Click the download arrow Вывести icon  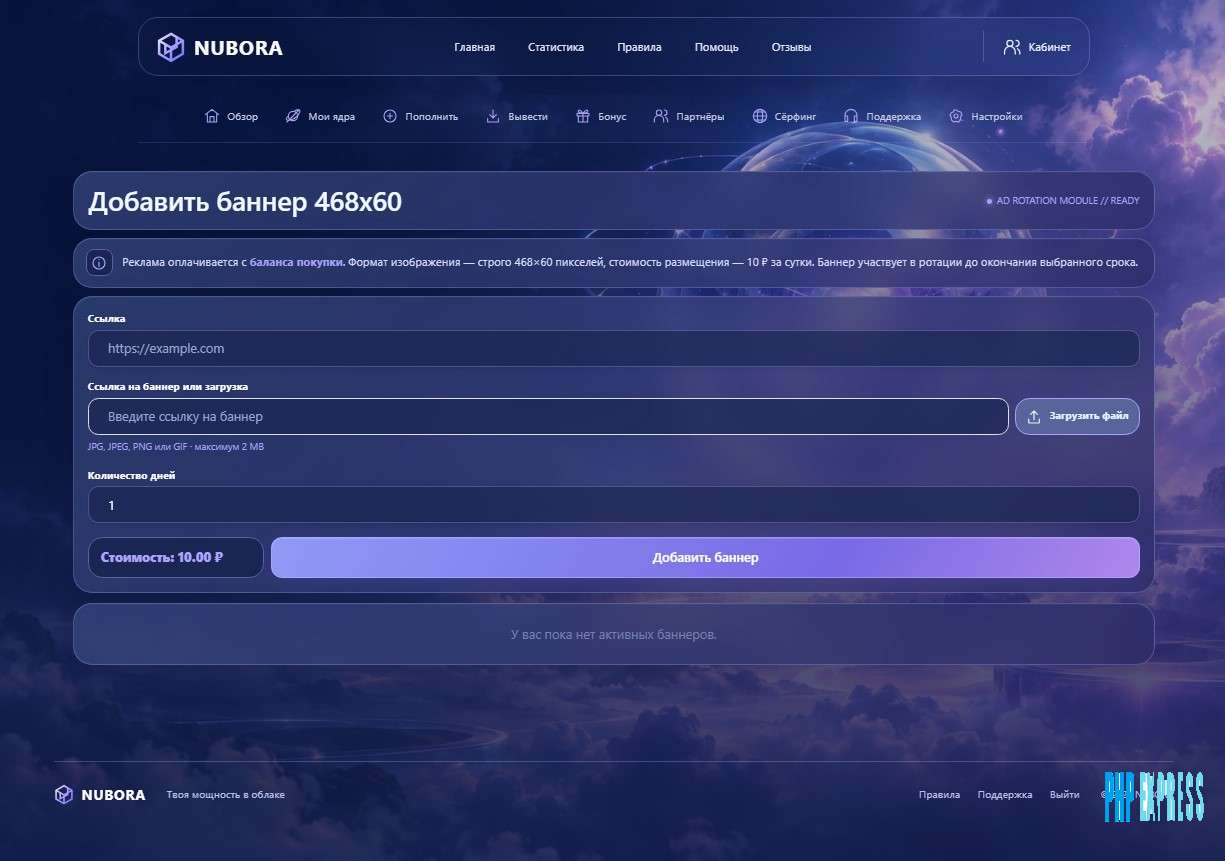pyautogui.click(x=493, y=116)
